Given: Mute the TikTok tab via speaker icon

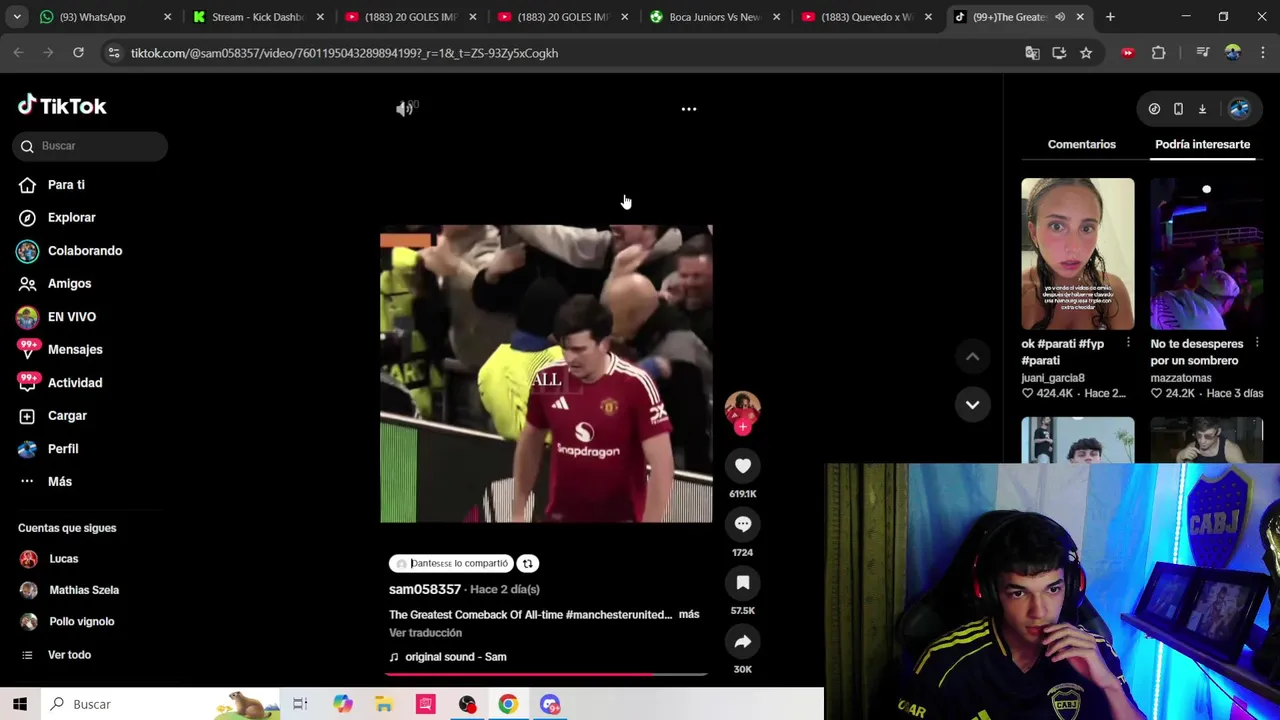Looking at the screenshot, I should click(x=1060, y=17).
